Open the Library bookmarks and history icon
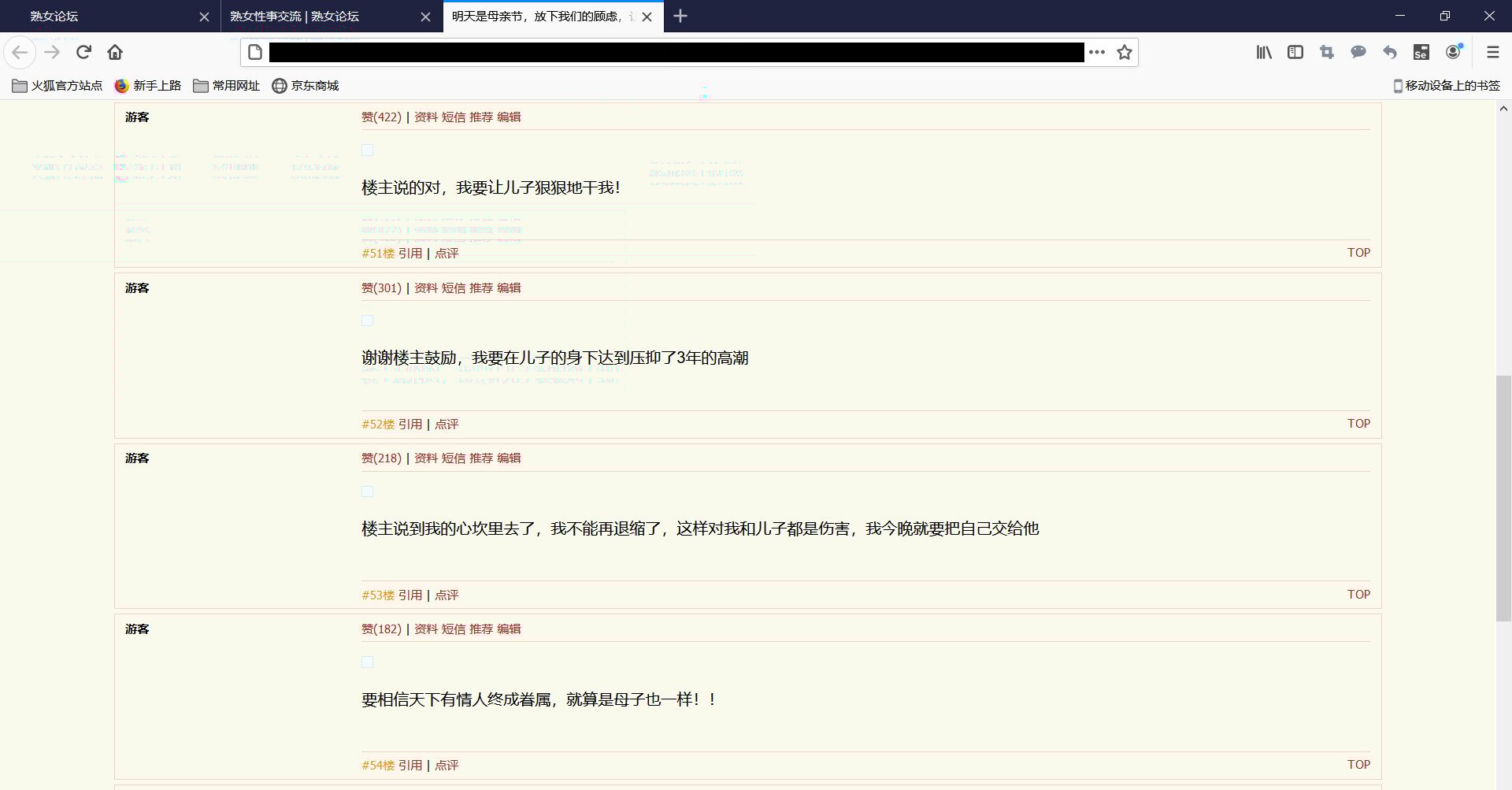The height and width of the screenshot is (790, 1512). (1263, 52)
